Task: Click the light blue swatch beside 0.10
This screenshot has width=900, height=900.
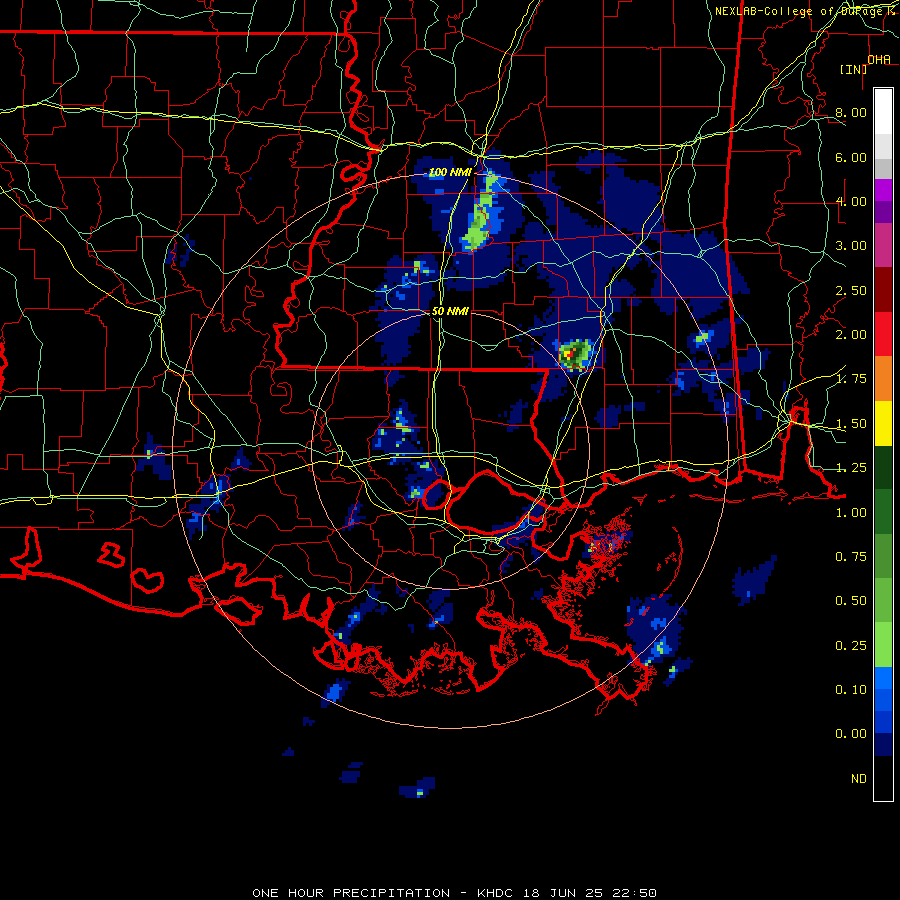Action: coord(883,678)
